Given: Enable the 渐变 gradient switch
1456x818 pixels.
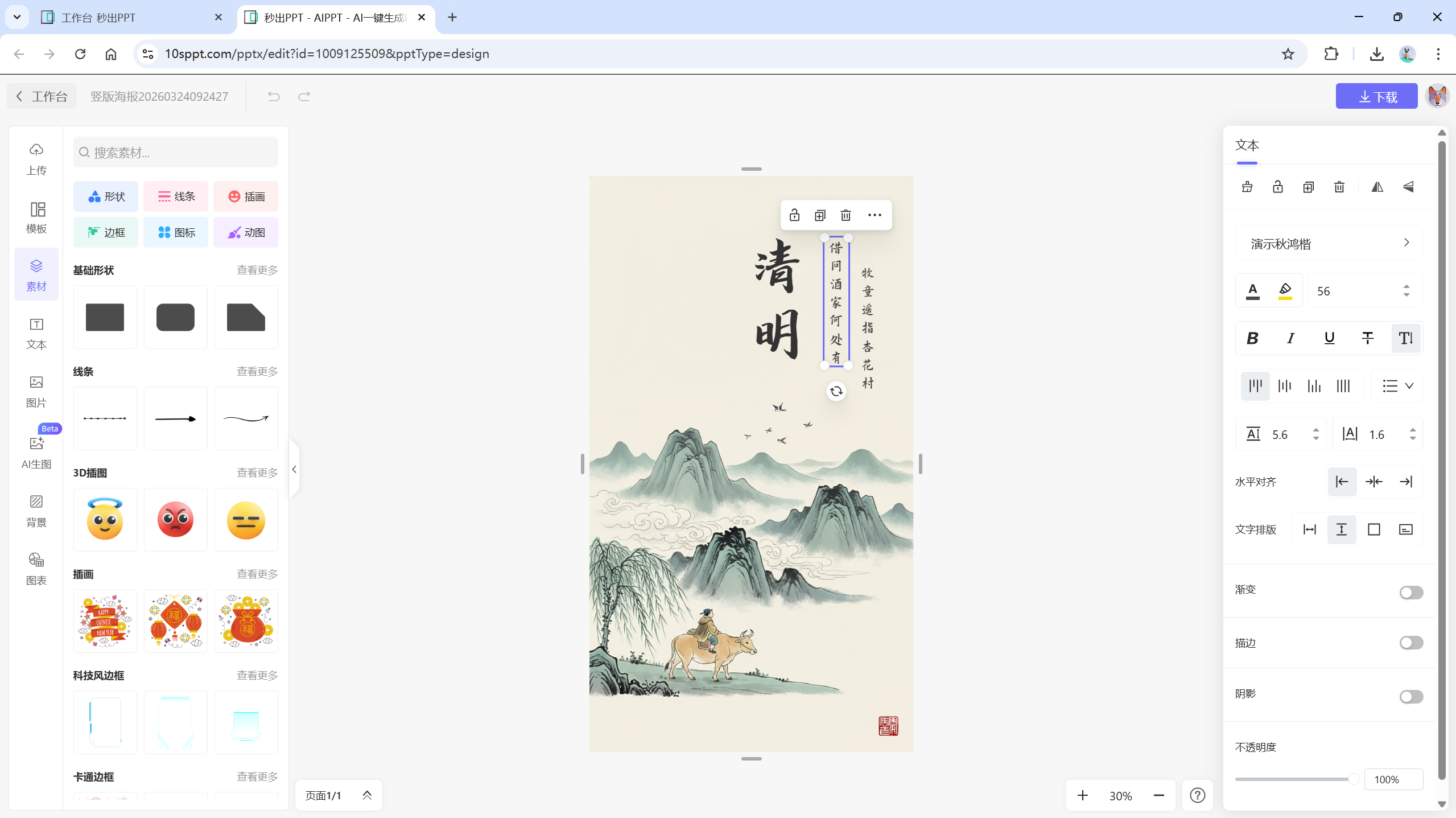Looking at the screenshot, I should pos(1411,593).
